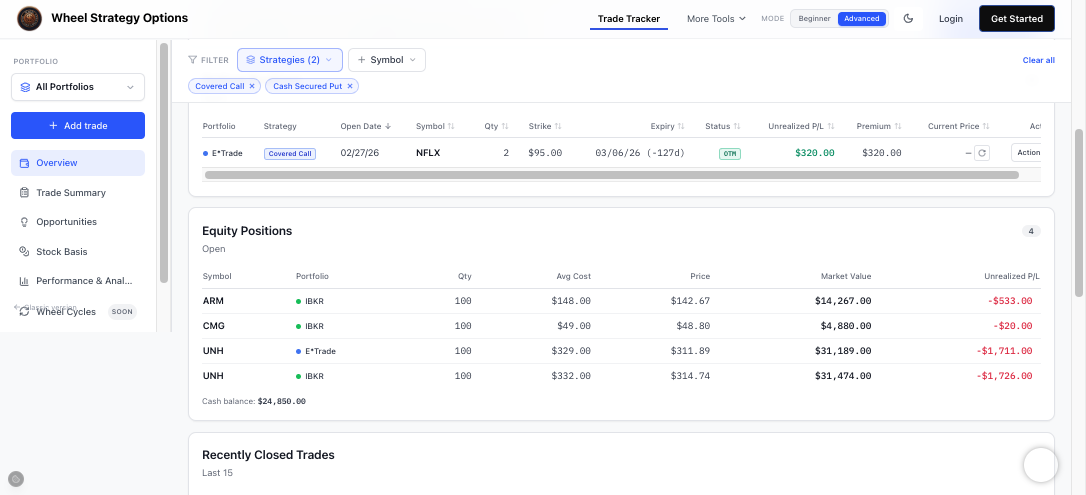Open the round floating chat button

pyautogui.click(x=1040, y=465)
